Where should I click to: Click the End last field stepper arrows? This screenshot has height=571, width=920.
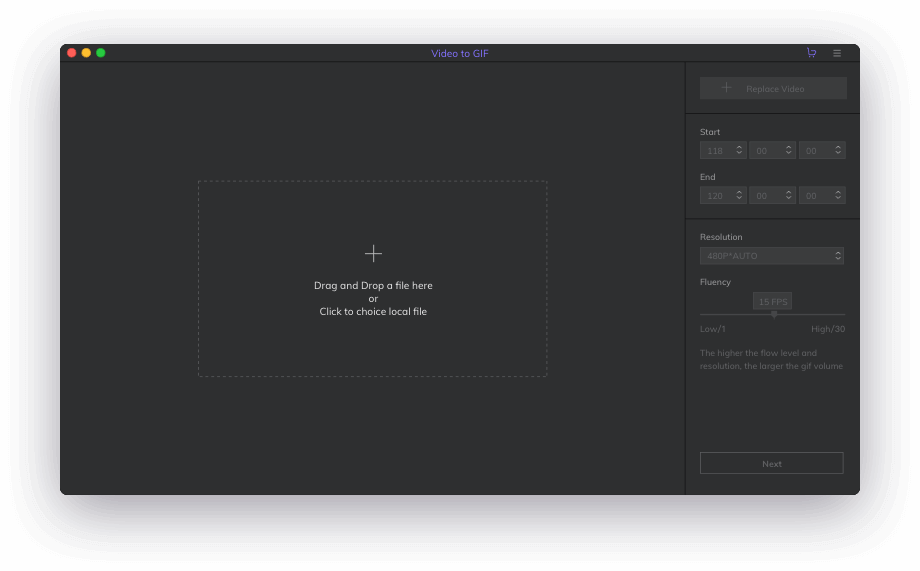(x=838, y=196)
